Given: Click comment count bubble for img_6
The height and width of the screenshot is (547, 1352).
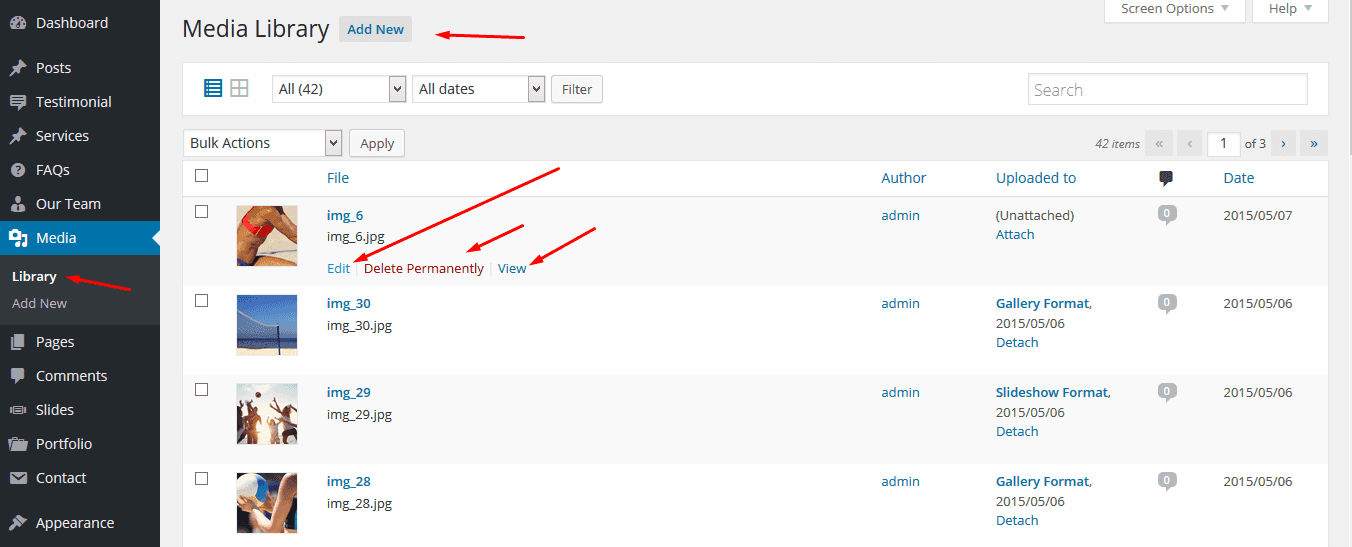Looking at the screenshot, I should point(1166,215).
